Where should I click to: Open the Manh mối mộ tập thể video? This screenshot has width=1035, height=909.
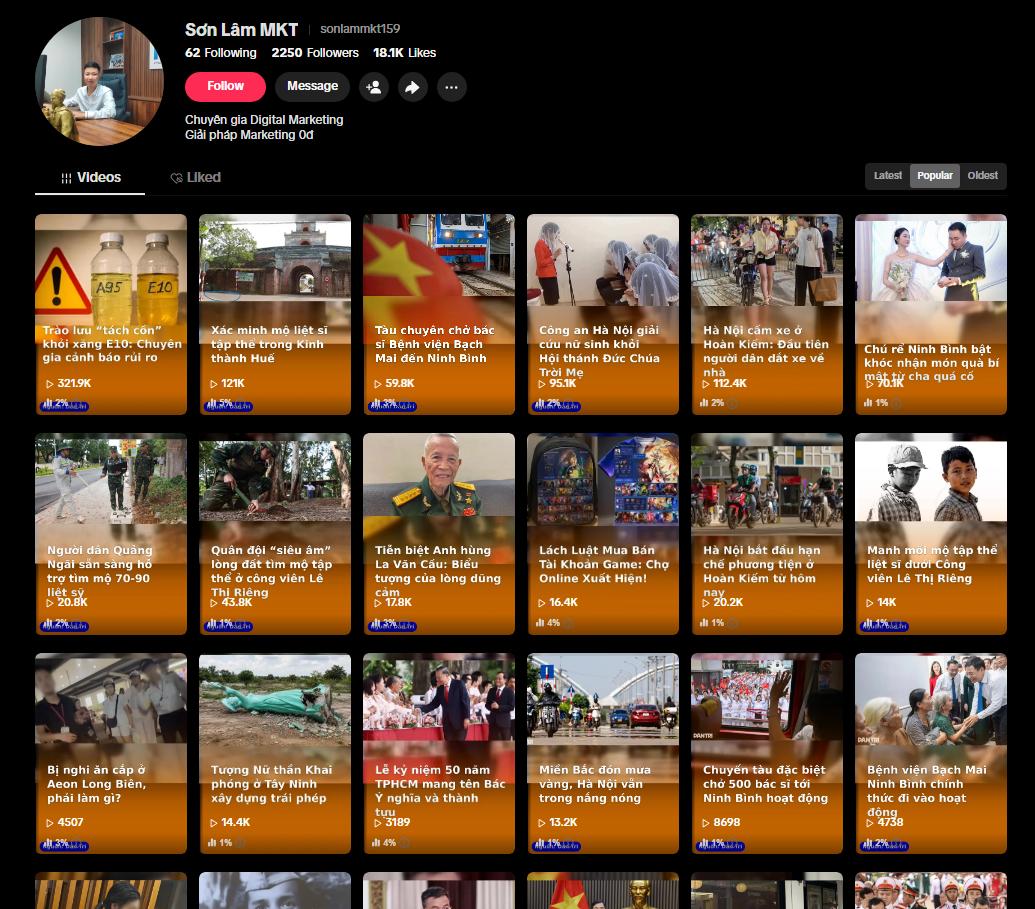931,534
